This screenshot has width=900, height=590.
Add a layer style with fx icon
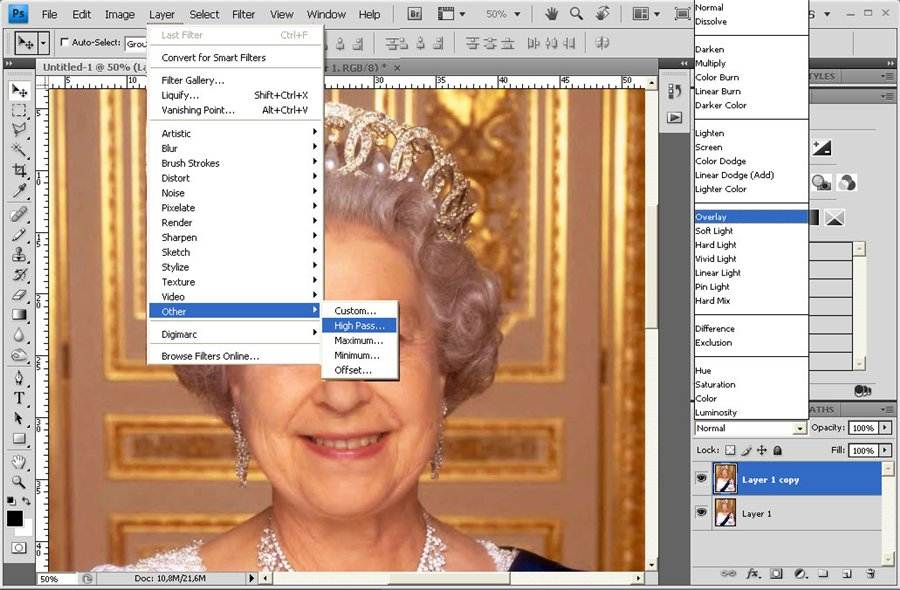[752, 573]
